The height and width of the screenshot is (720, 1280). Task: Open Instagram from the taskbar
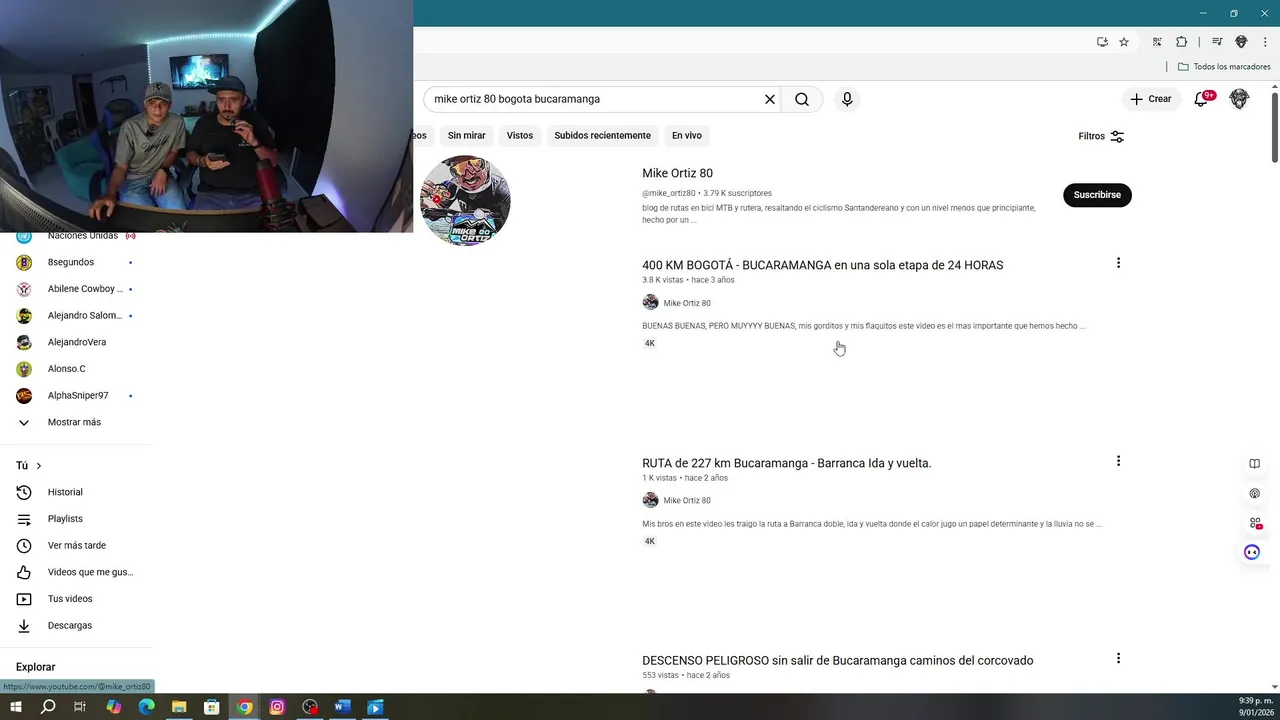277,707
